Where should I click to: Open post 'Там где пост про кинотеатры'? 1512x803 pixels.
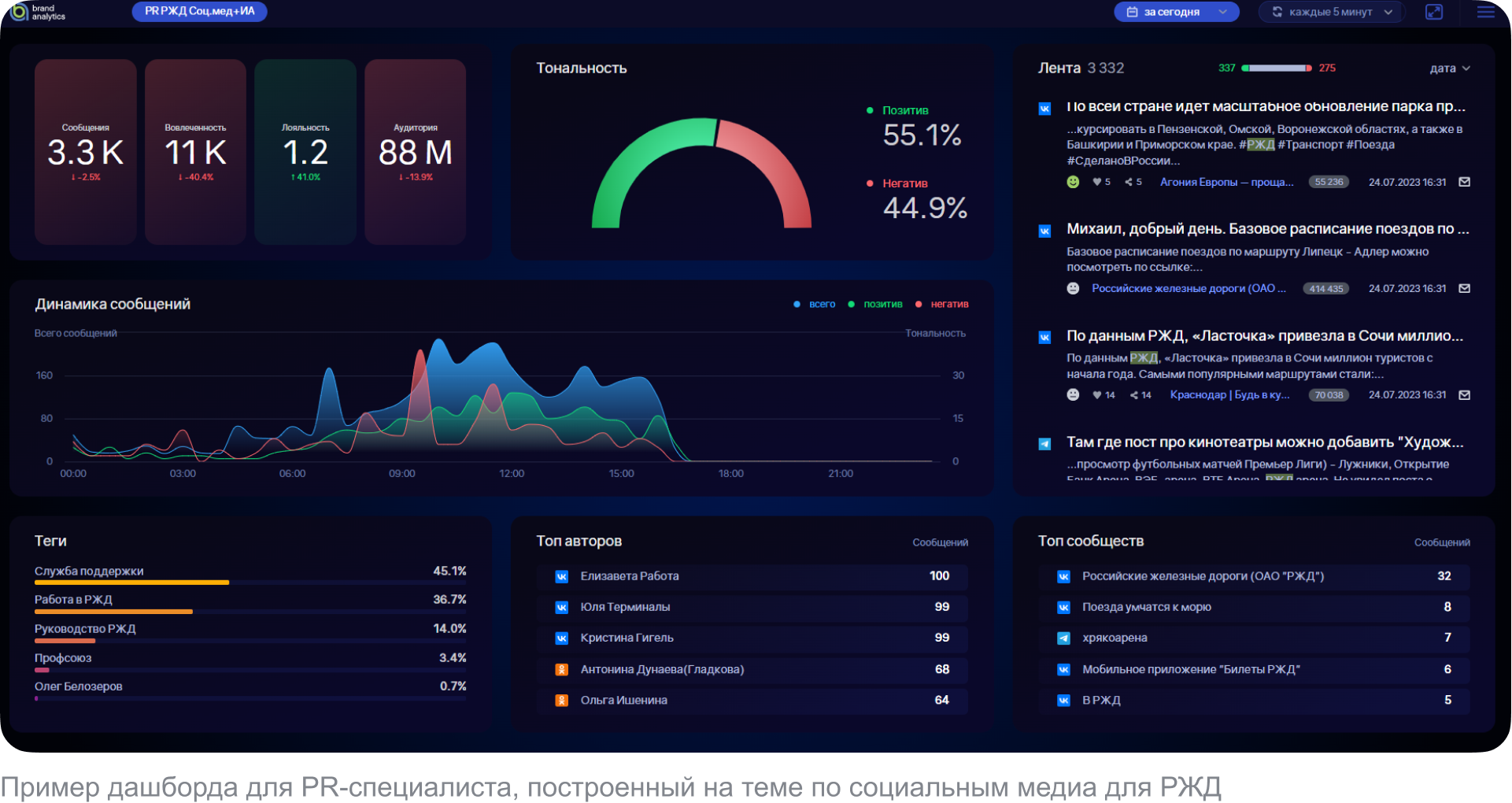1265,442
